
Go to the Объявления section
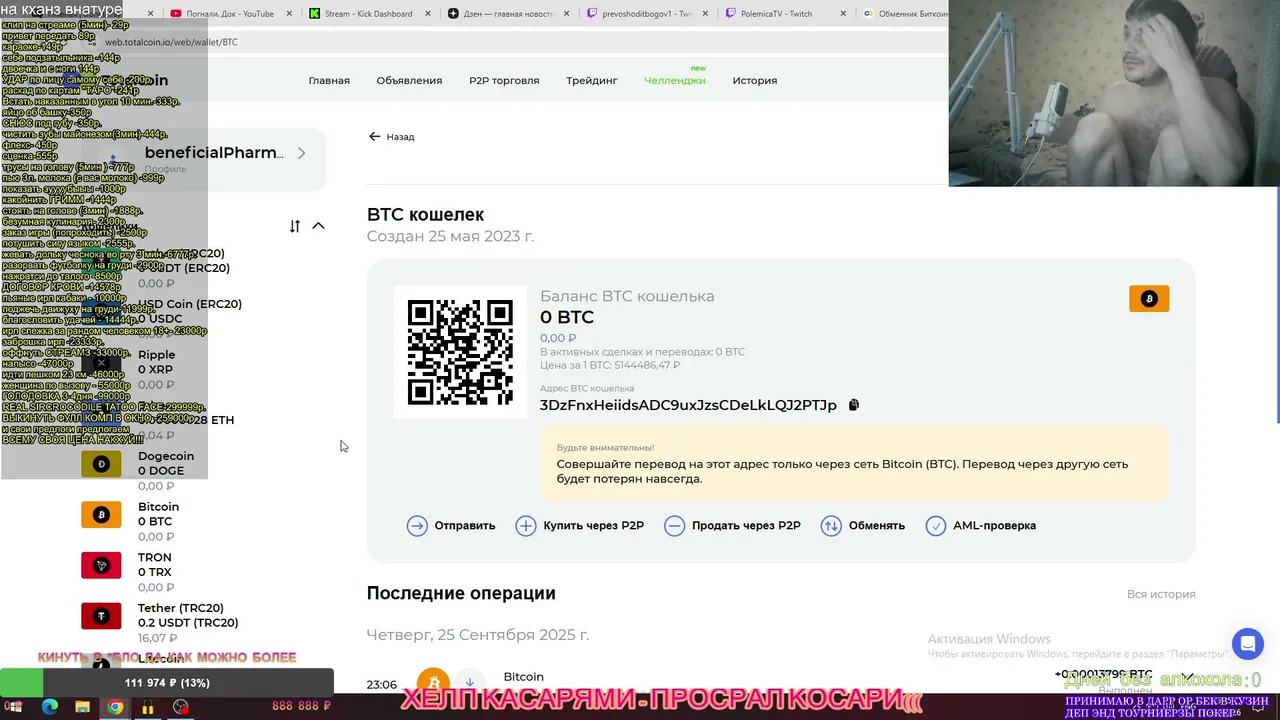tap(409, 80)
